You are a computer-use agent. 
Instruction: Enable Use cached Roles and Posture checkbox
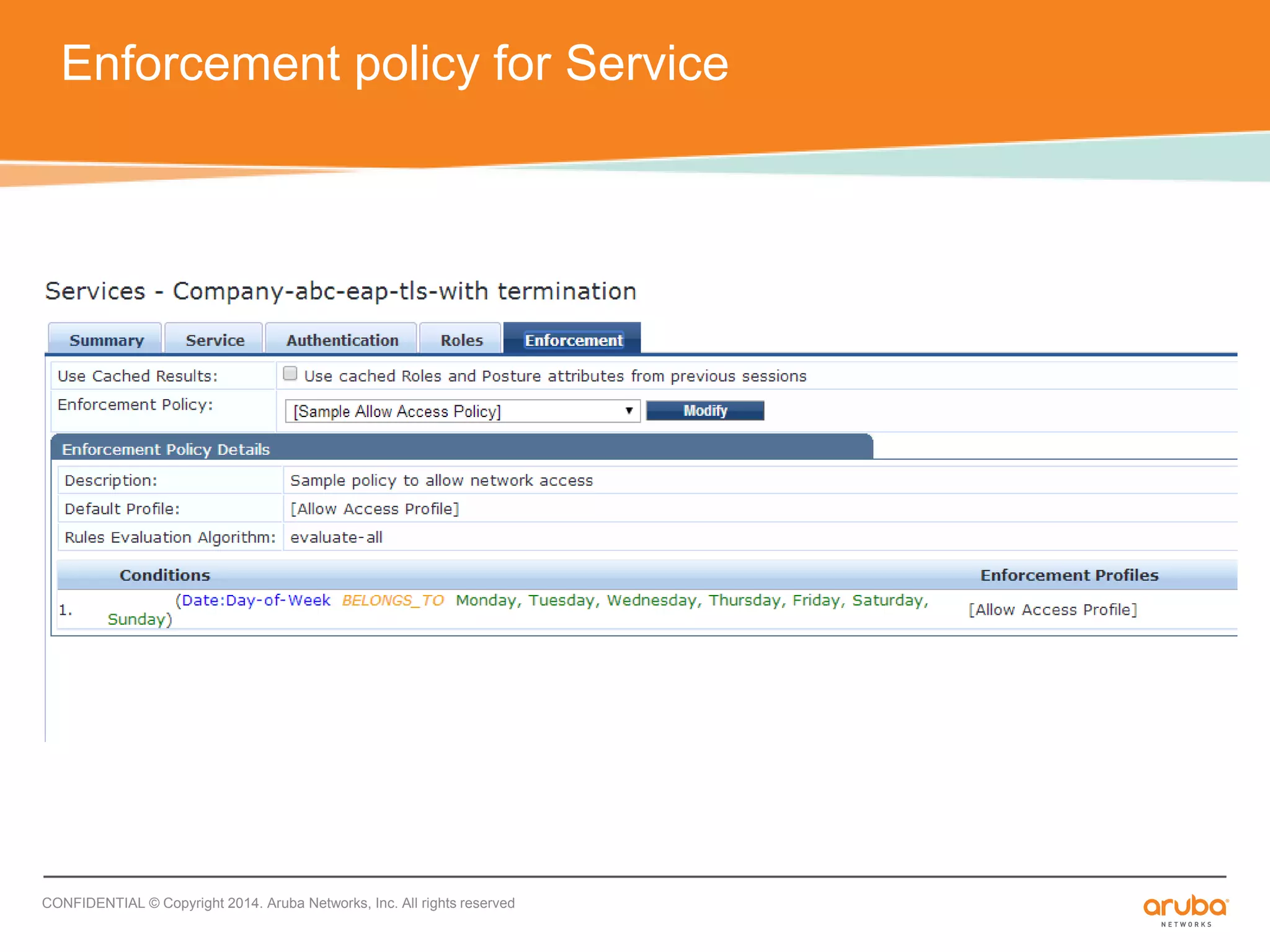pos(290,374)
